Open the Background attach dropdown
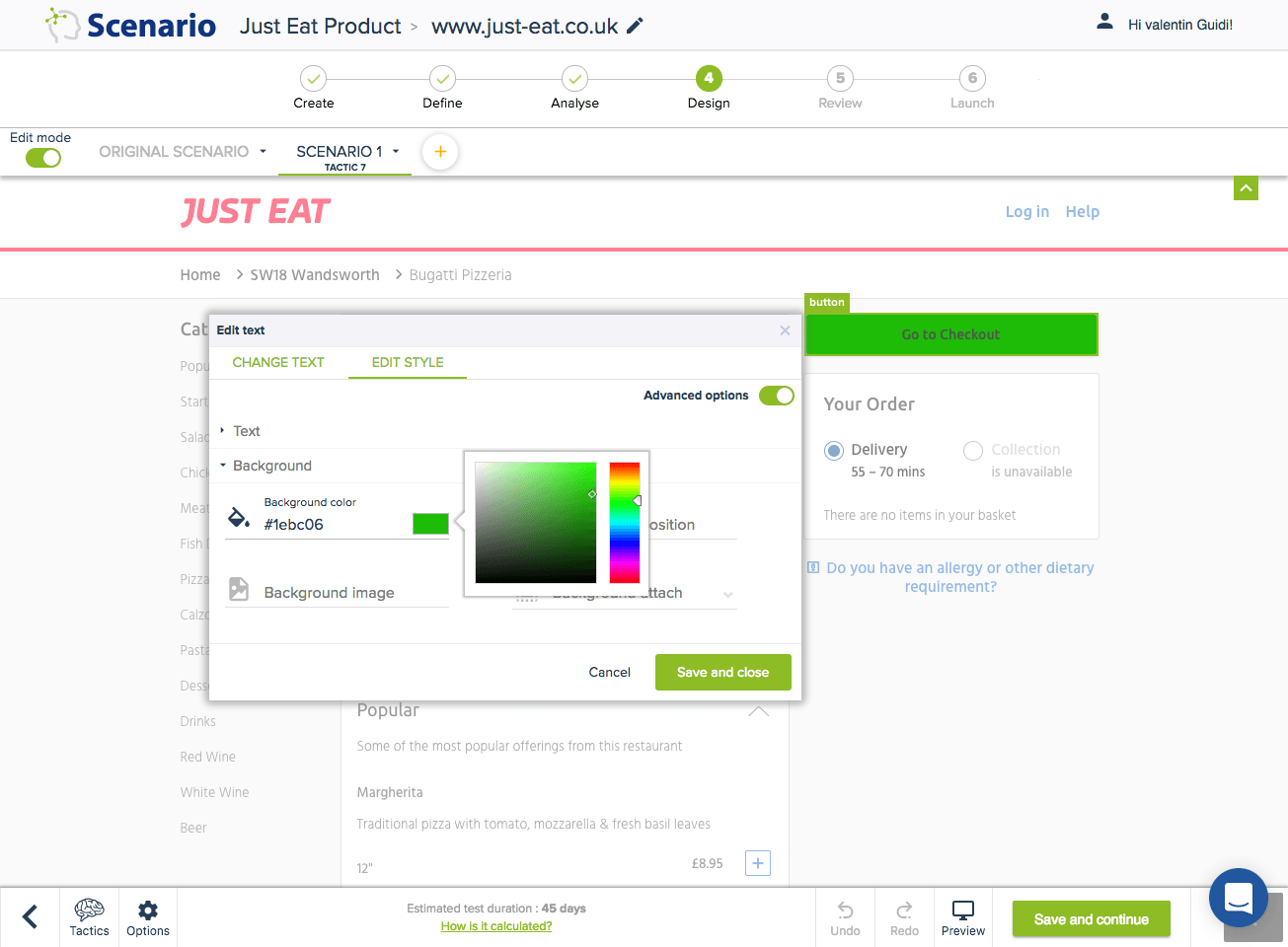 [728, 594]
